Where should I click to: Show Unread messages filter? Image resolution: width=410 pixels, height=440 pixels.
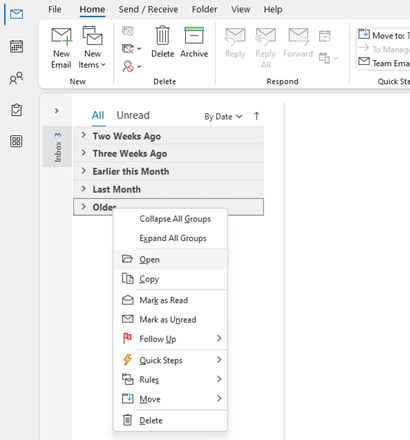point(133,115)
